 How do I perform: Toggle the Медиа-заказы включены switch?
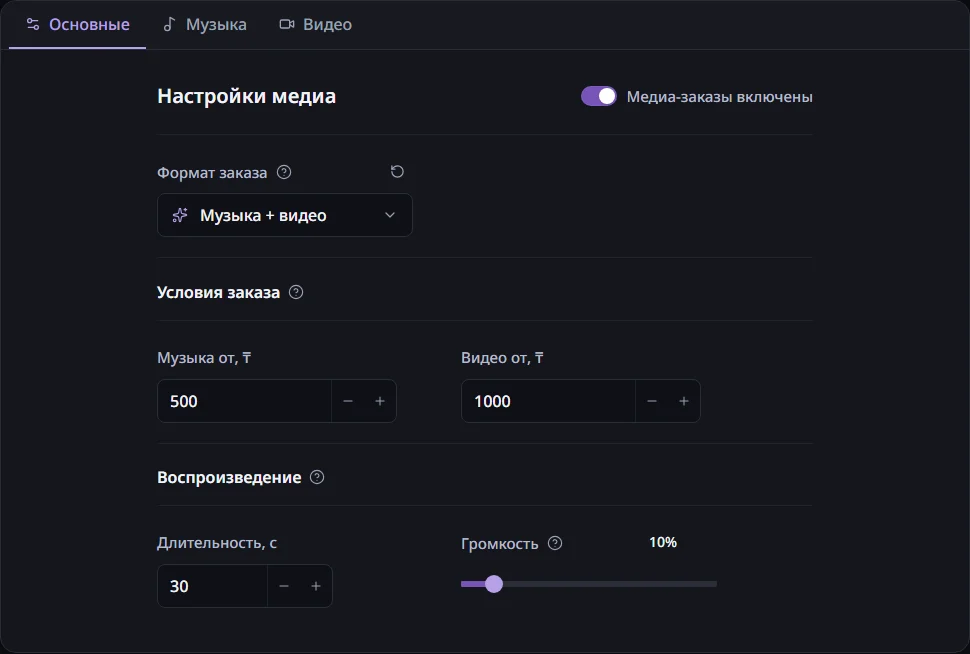point(598,97)
